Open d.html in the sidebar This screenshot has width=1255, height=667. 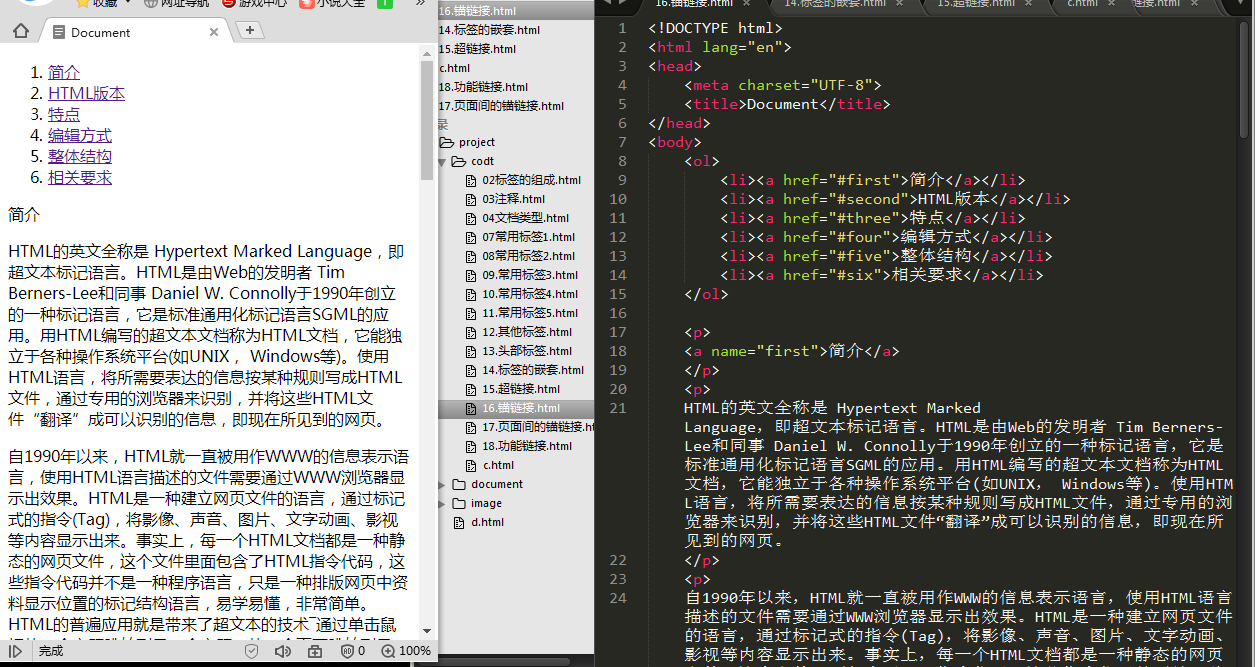point(488,522)
